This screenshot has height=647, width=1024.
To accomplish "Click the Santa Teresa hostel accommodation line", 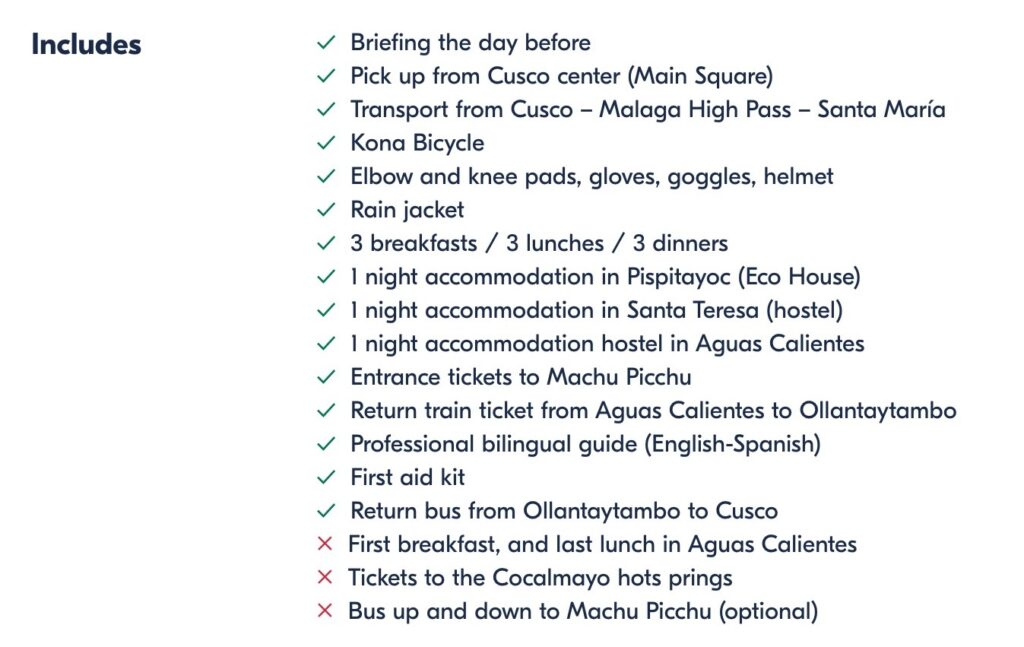I will (596, 310).
